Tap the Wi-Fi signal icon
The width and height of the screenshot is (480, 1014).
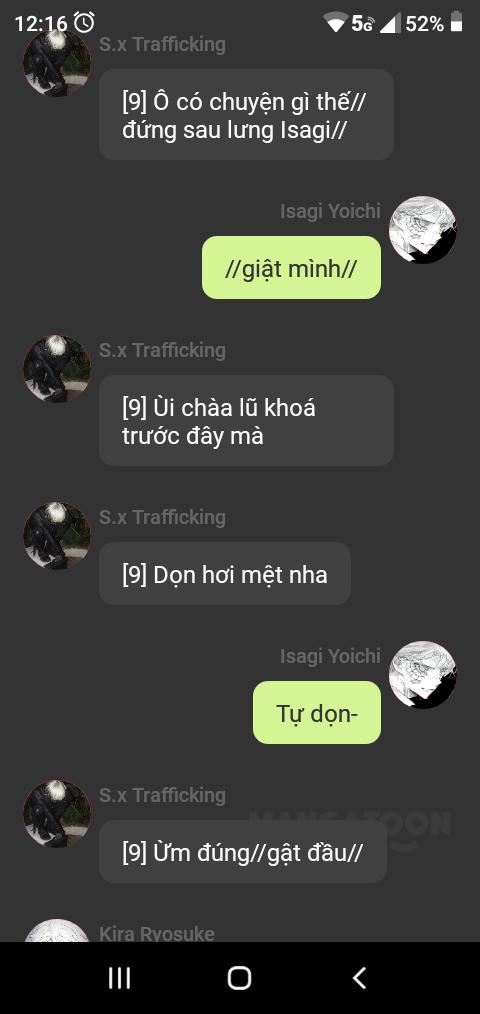[336, 24]
